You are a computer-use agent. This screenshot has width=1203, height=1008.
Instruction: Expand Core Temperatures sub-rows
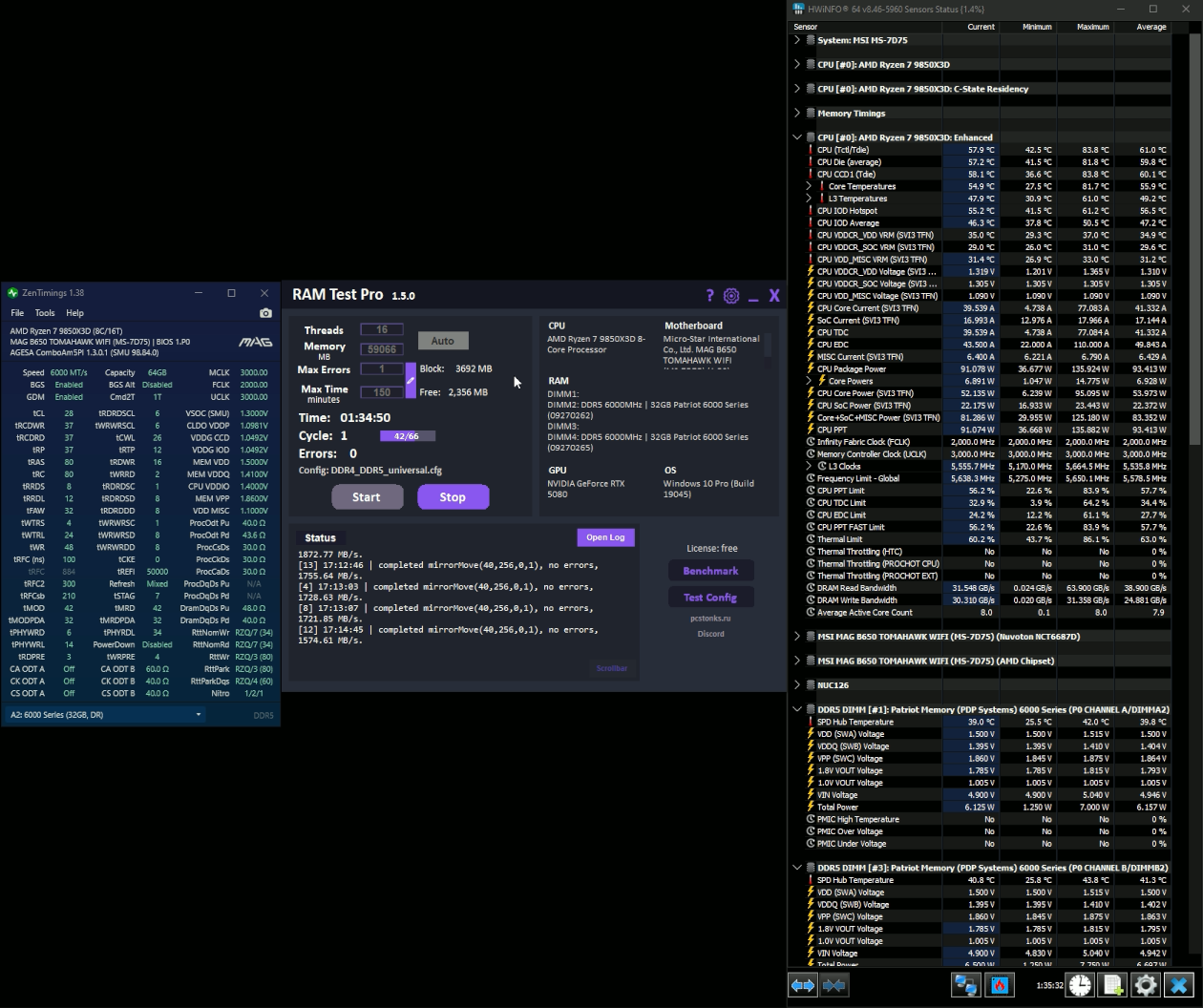809,186
